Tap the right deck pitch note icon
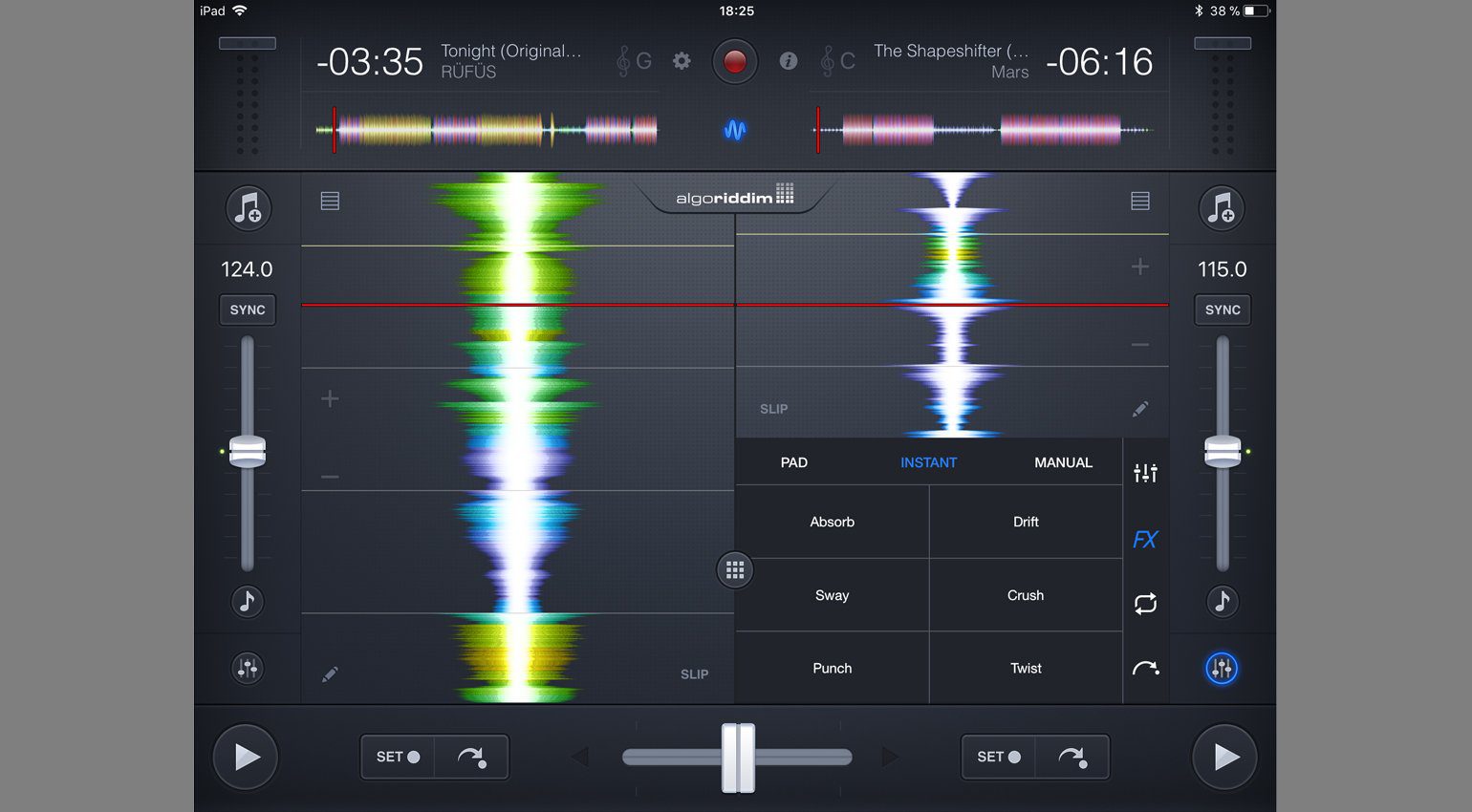1472x812 pixels. pyautogui.click(x=1222, y=601)
